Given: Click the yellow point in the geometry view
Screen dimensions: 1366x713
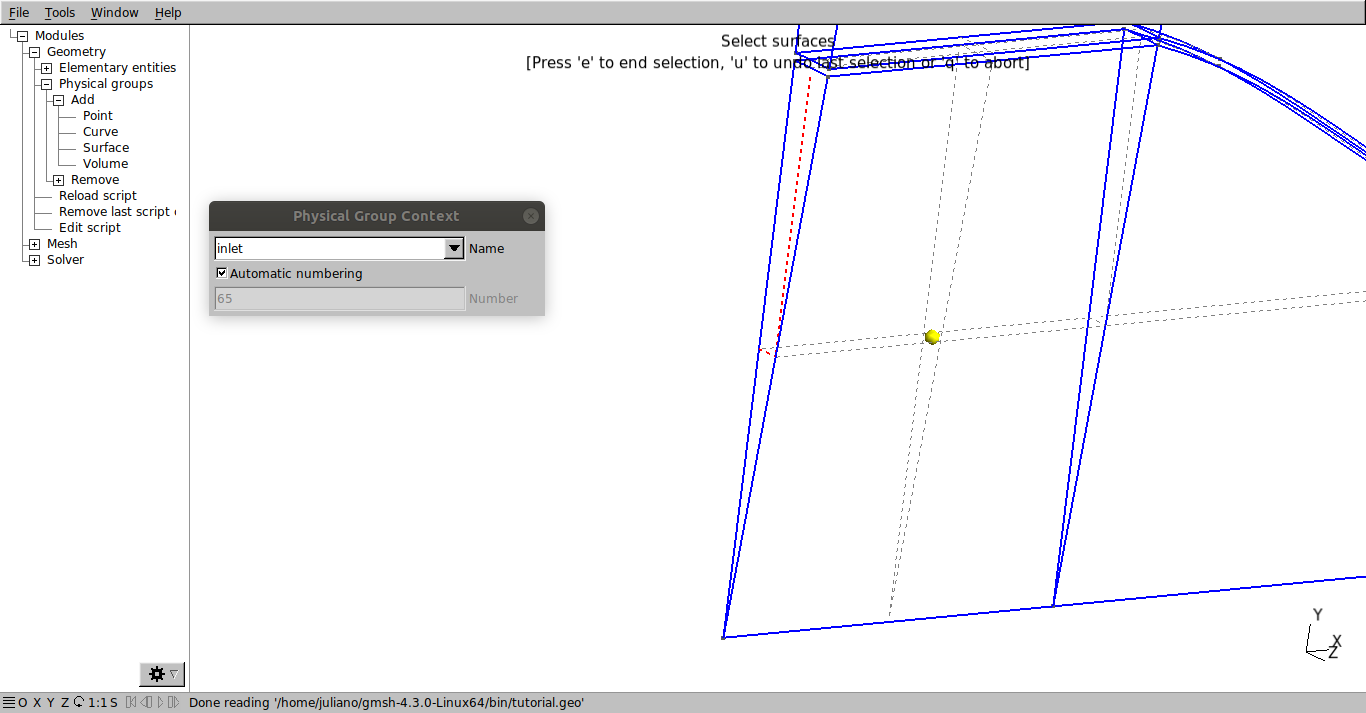Looking at the screenshot, I should click(x=933, y=337).
